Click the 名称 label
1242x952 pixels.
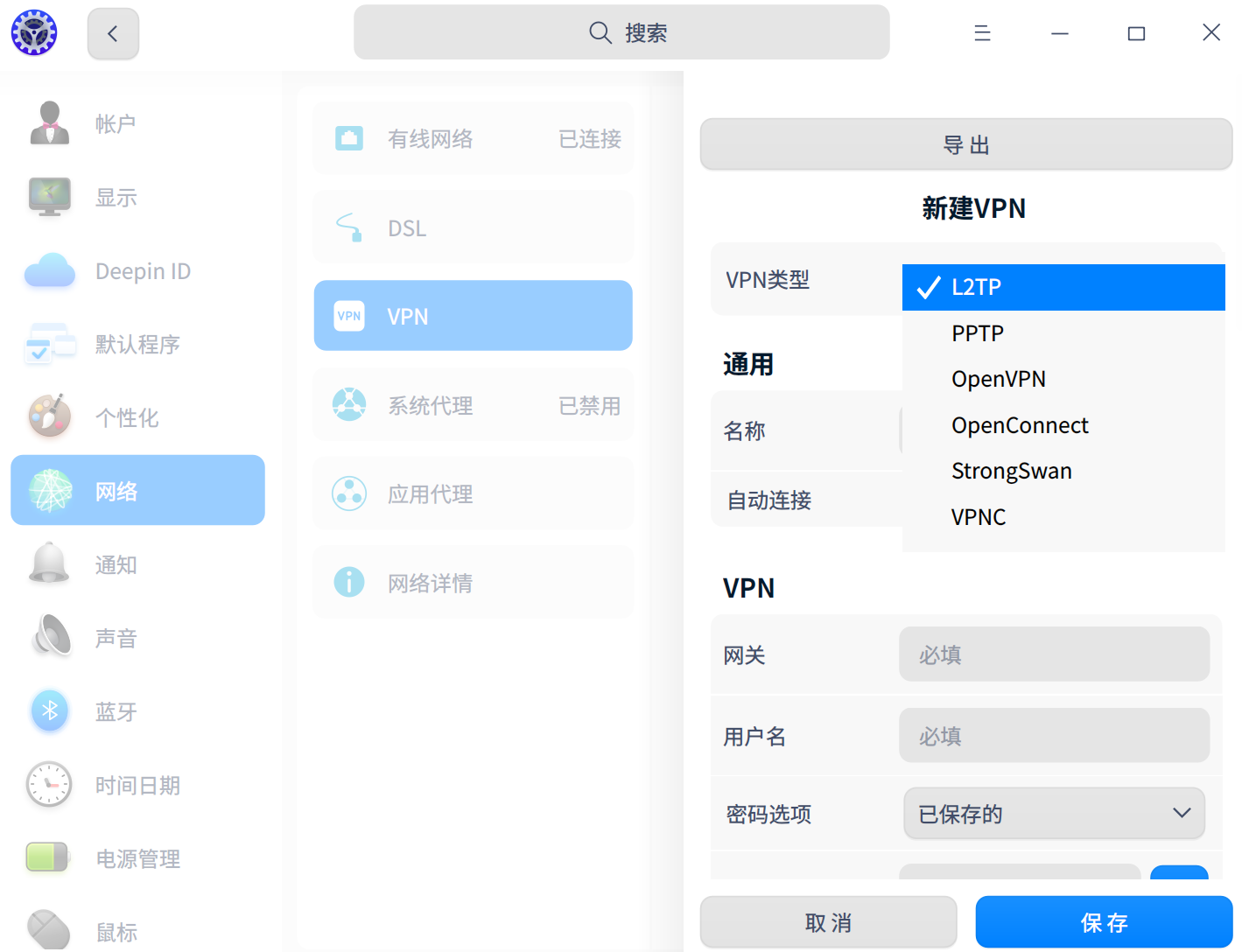tap(745, 431)
